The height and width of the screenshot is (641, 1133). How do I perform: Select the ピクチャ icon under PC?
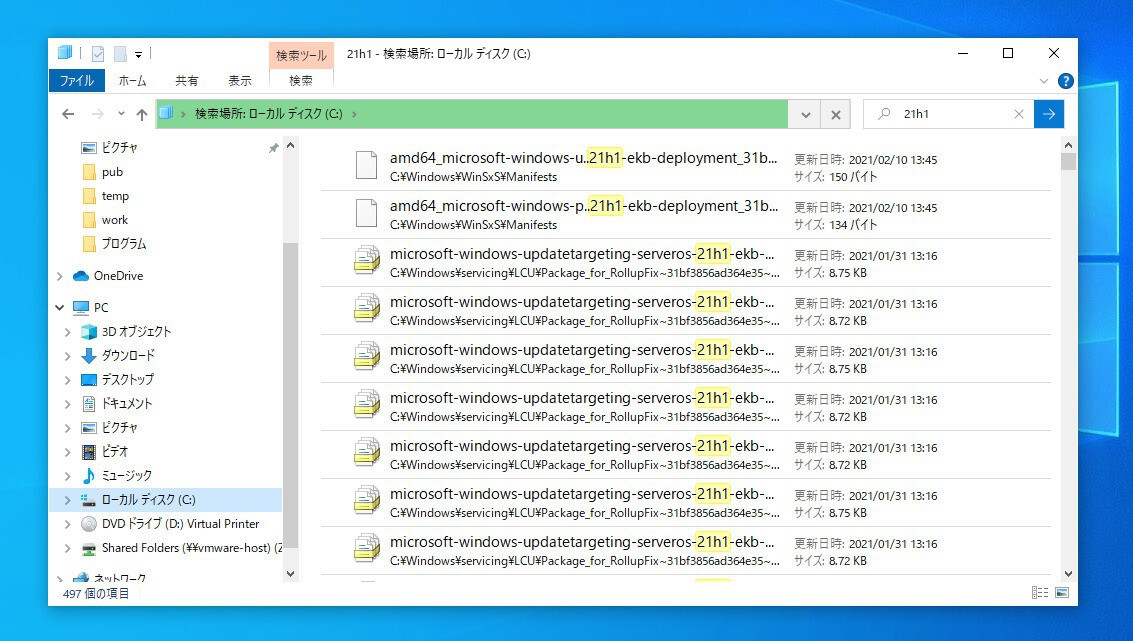[x=89, y=428]
